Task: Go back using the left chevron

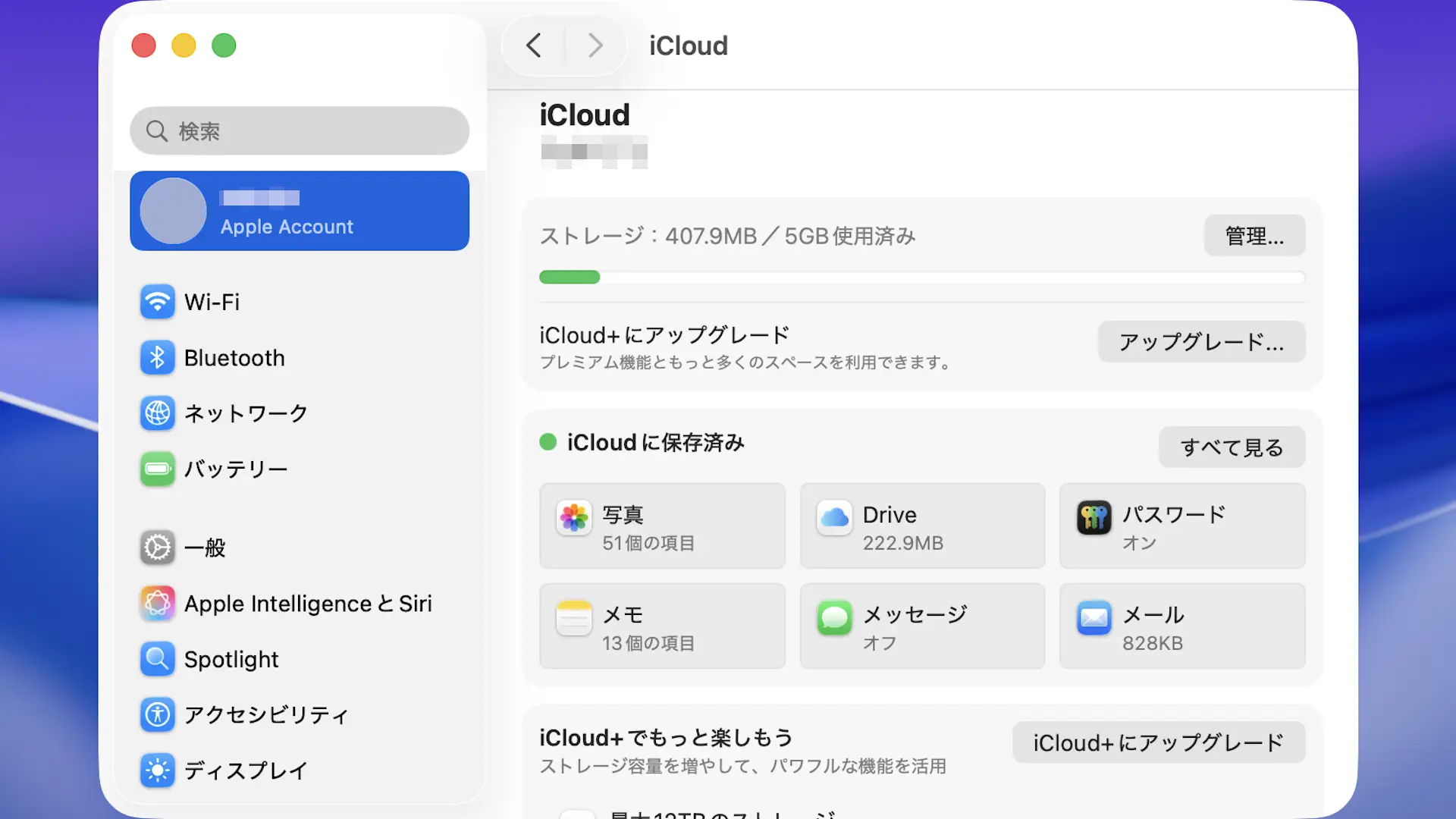Action: pyautogui.click(x=534, y=45)
